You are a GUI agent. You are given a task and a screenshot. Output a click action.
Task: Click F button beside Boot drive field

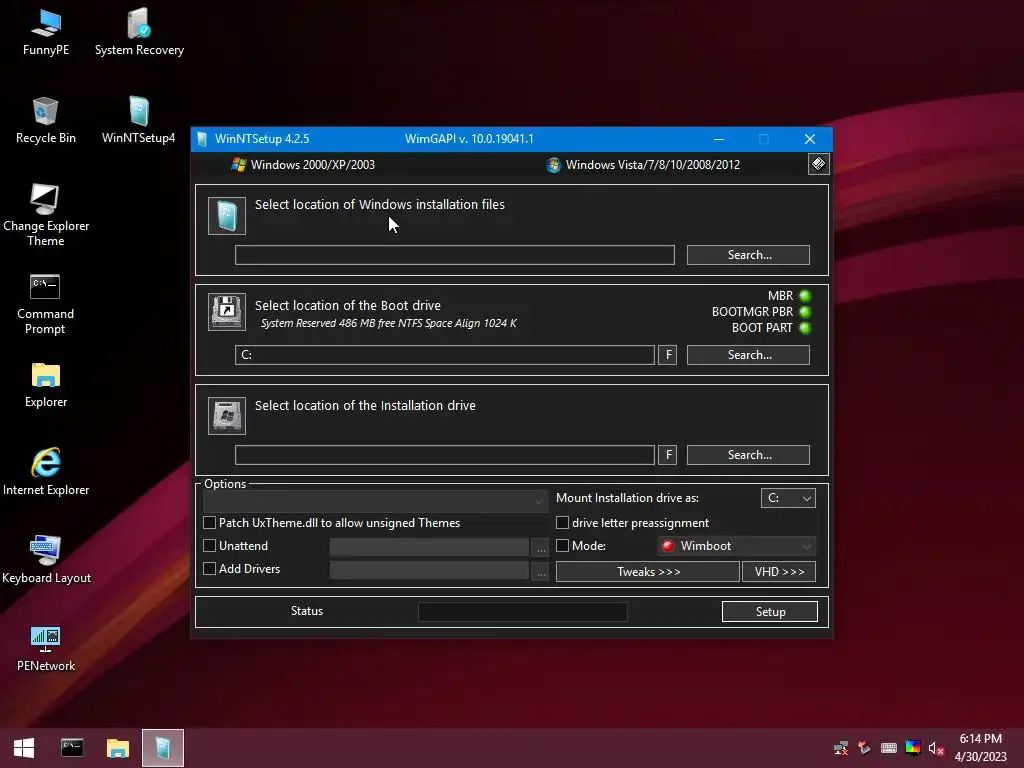pos(667,355)
